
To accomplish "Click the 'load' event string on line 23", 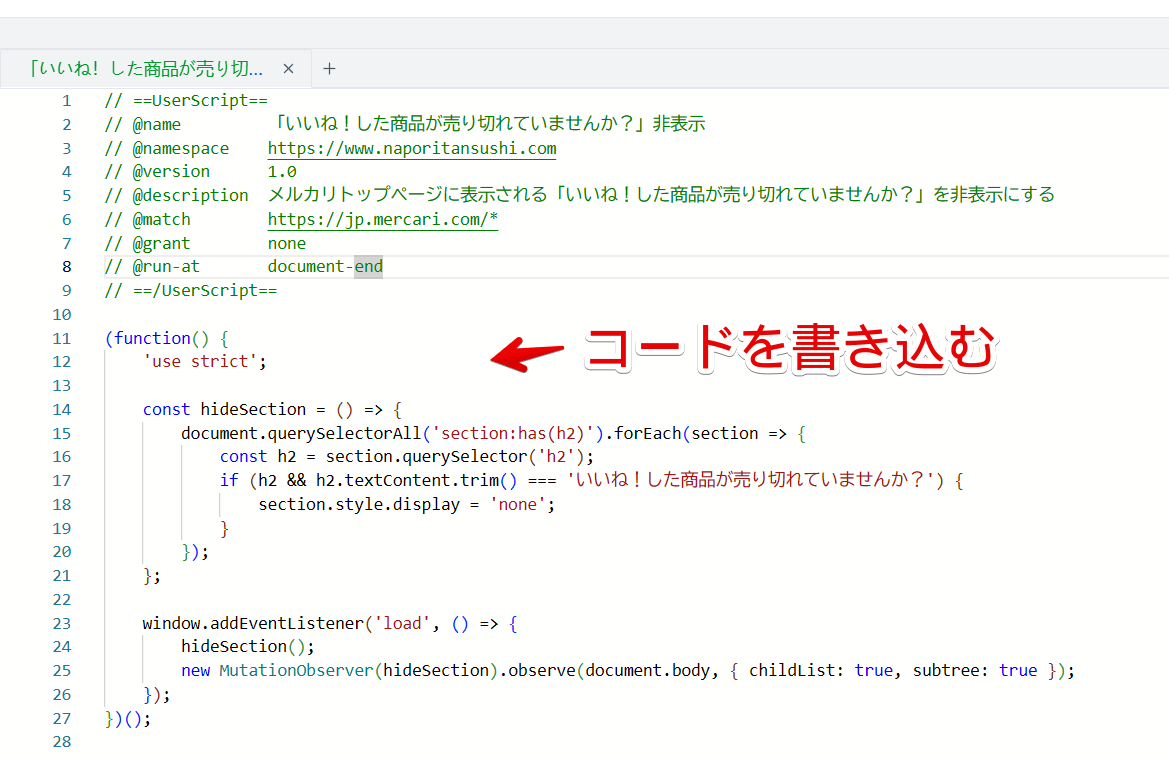I will 403,623.
